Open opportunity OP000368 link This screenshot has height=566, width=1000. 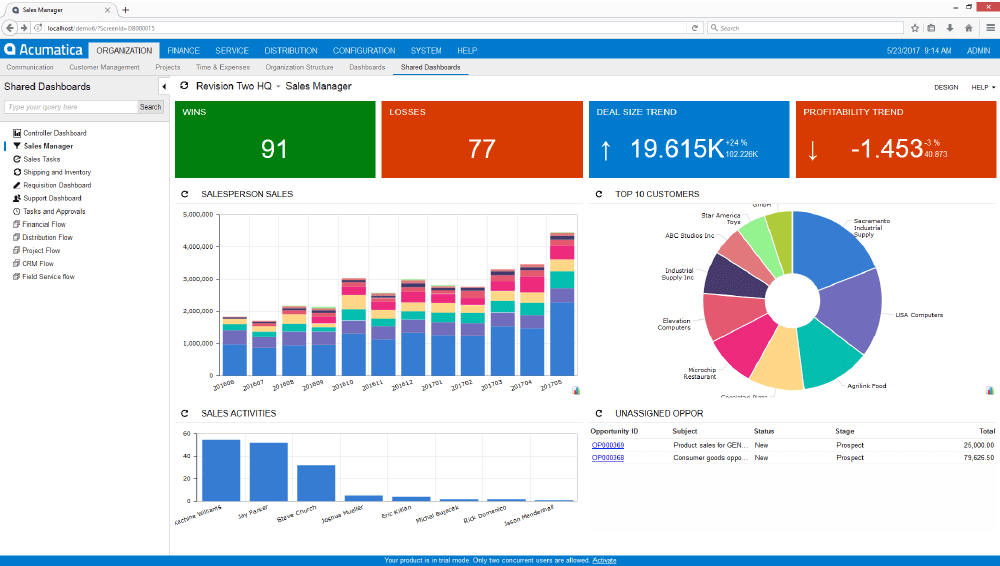tap(608, 458)
